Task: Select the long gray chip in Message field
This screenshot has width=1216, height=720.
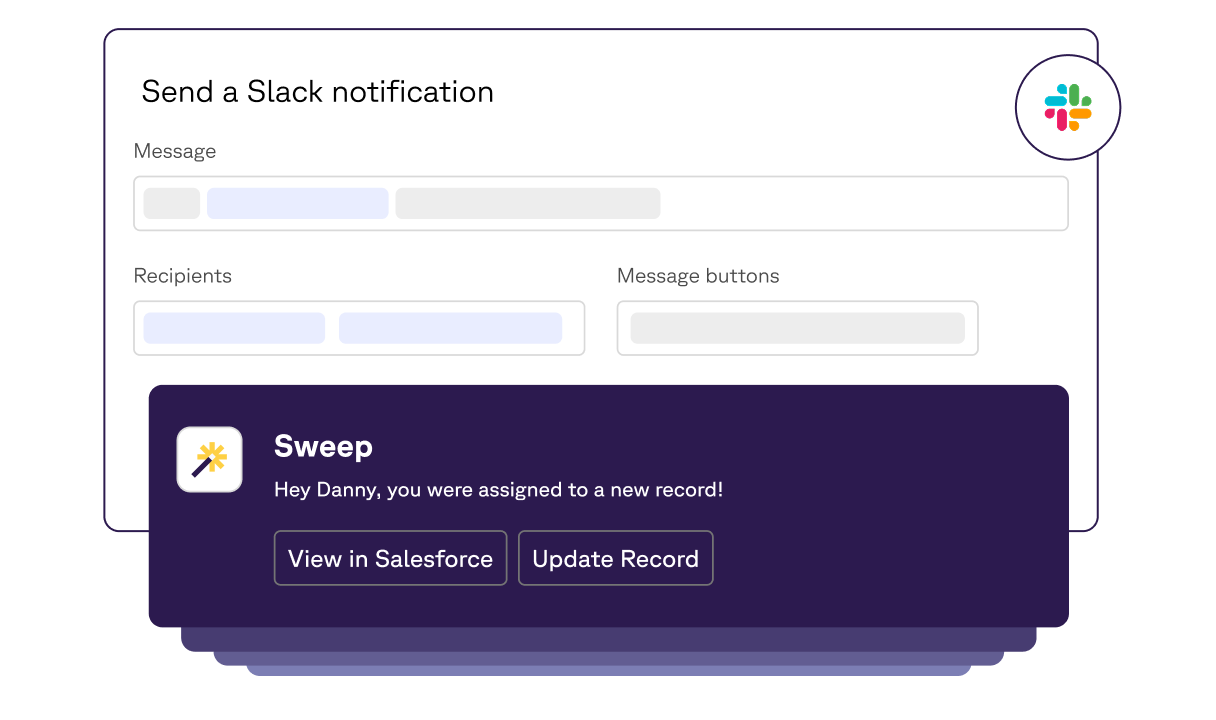Action: click(x=528, y=203)
